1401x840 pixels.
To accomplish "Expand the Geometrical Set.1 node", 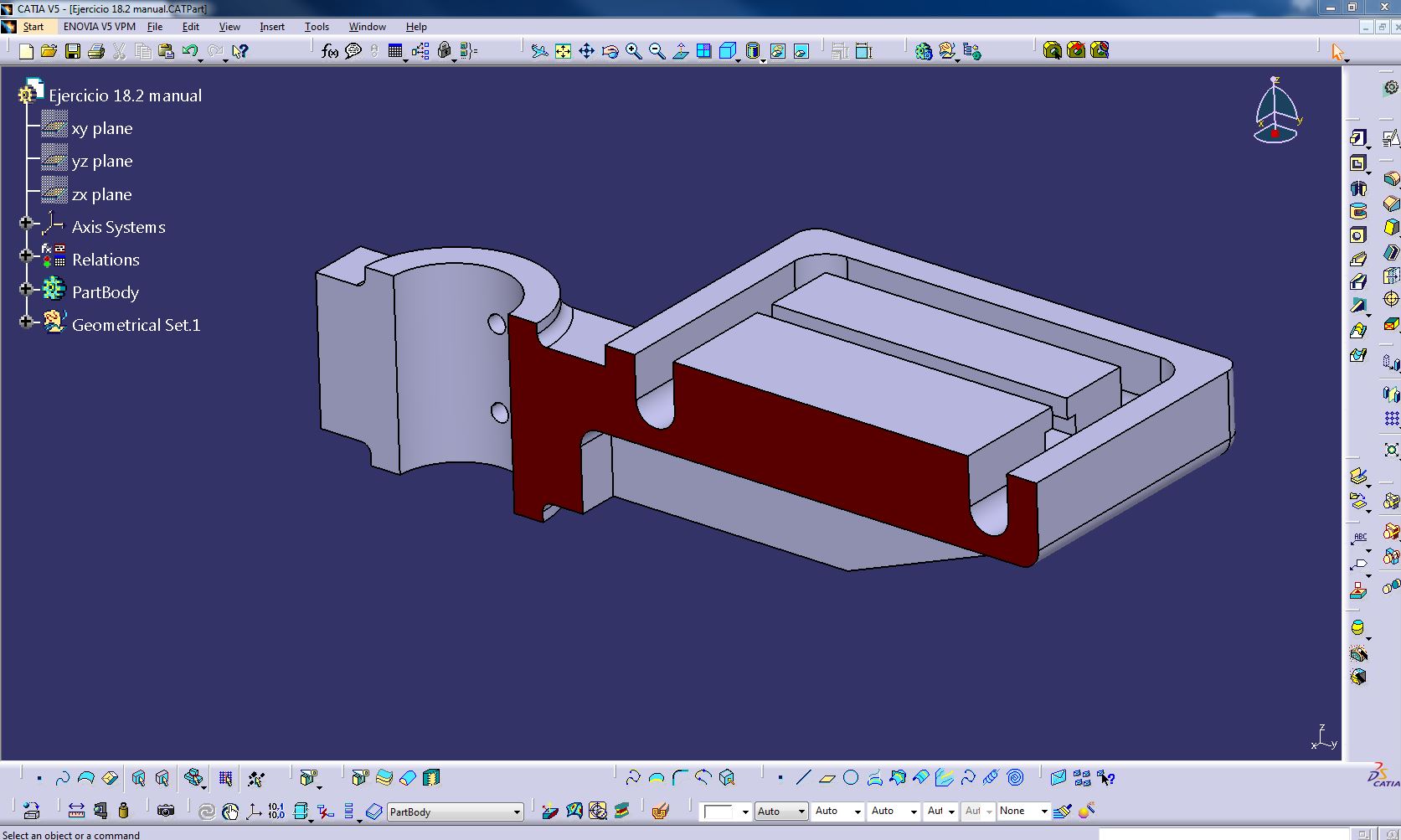I will click(26, 322).
